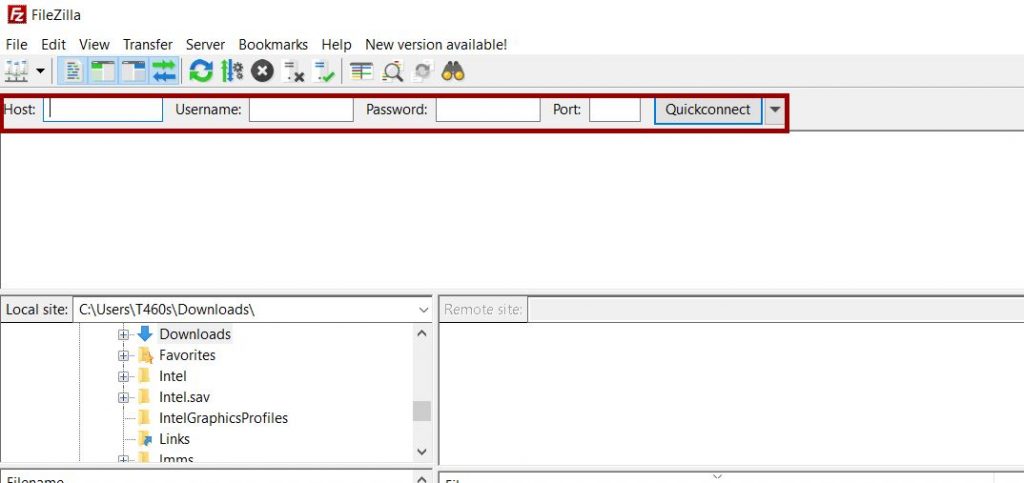Open the Transfer menu

tap(148, 44)
